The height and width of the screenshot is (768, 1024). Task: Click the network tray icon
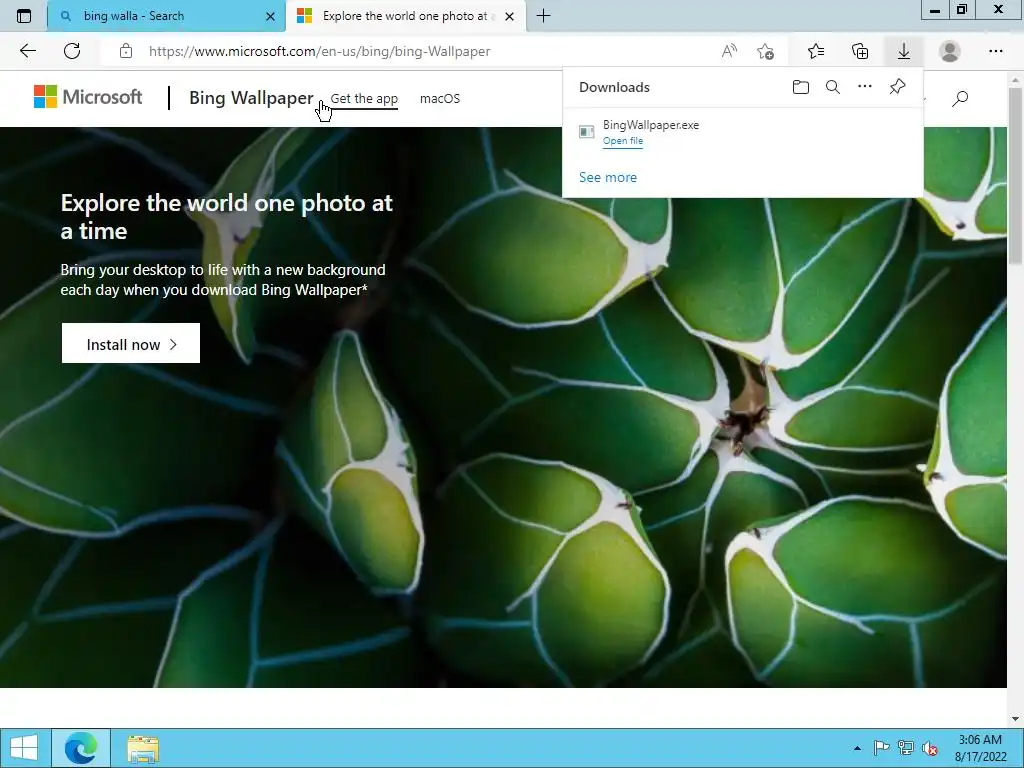[x=905, y=748]
